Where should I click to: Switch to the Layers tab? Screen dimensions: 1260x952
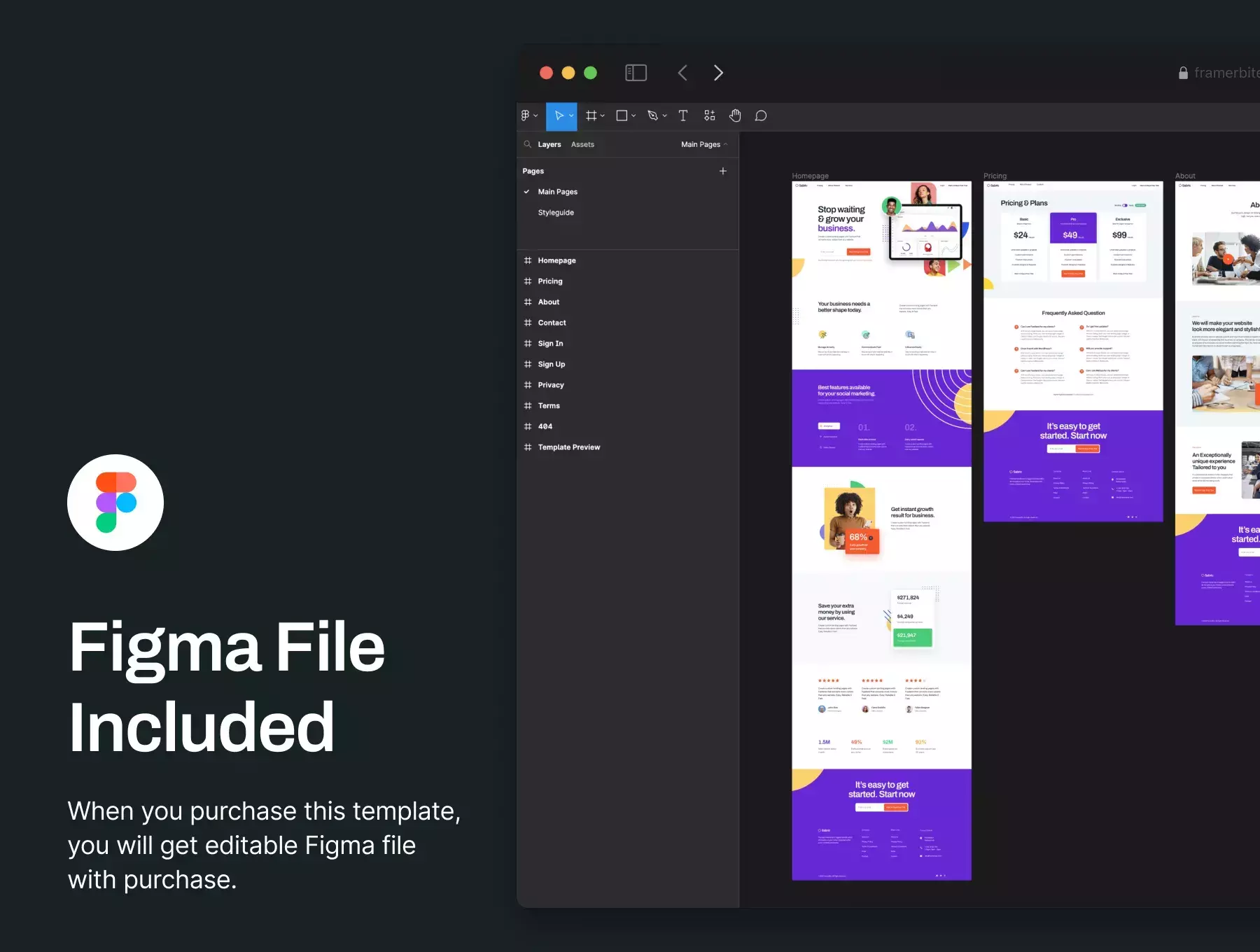[x=549, y=144]
